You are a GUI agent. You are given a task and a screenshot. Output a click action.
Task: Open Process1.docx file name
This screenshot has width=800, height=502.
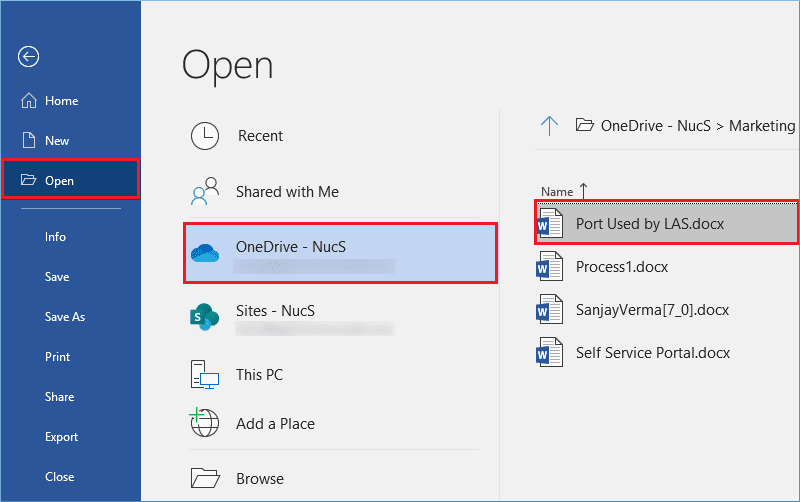point(622,267)
